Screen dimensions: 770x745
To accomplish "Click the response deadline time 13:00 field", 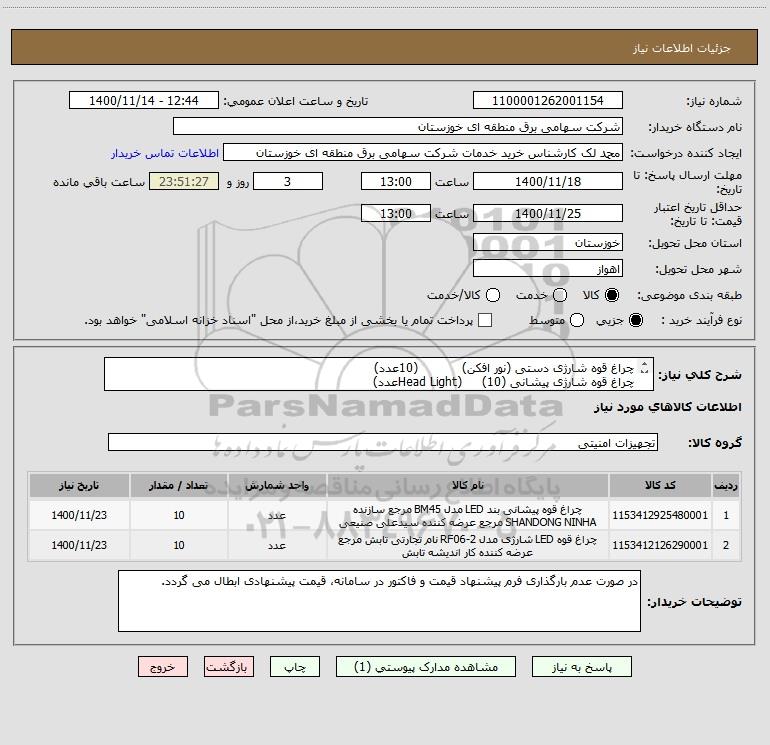I will pos(396,181).
